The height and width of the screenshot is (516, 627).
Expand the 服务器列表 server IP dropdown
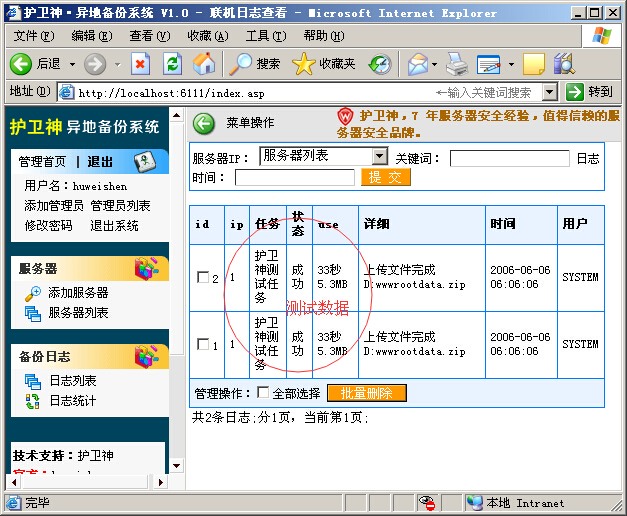click(379, 156)
